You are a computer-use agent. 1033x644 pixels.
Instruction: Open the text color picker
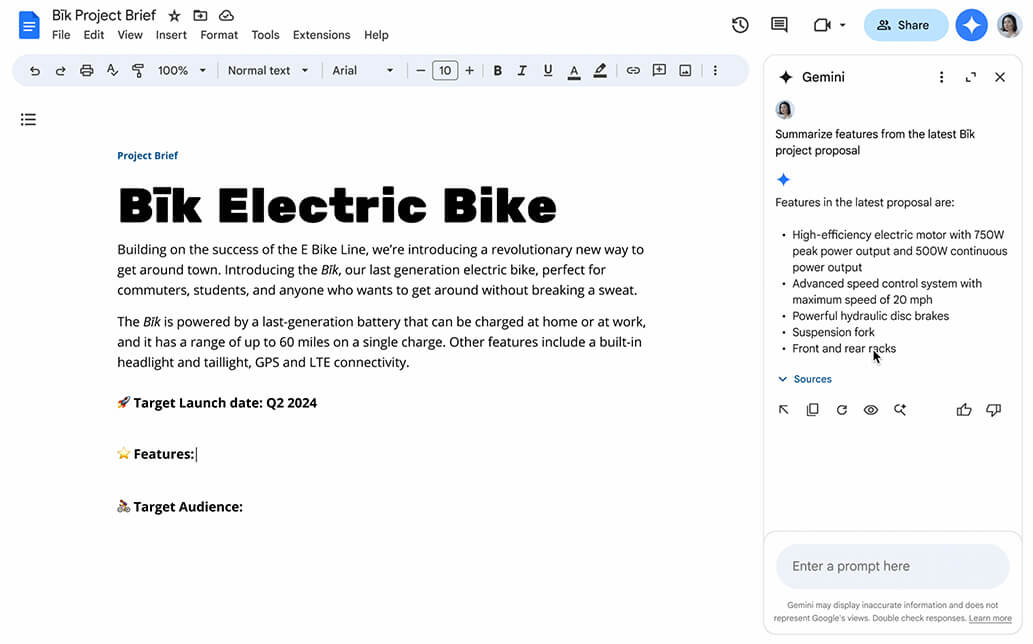coord(574,70)
